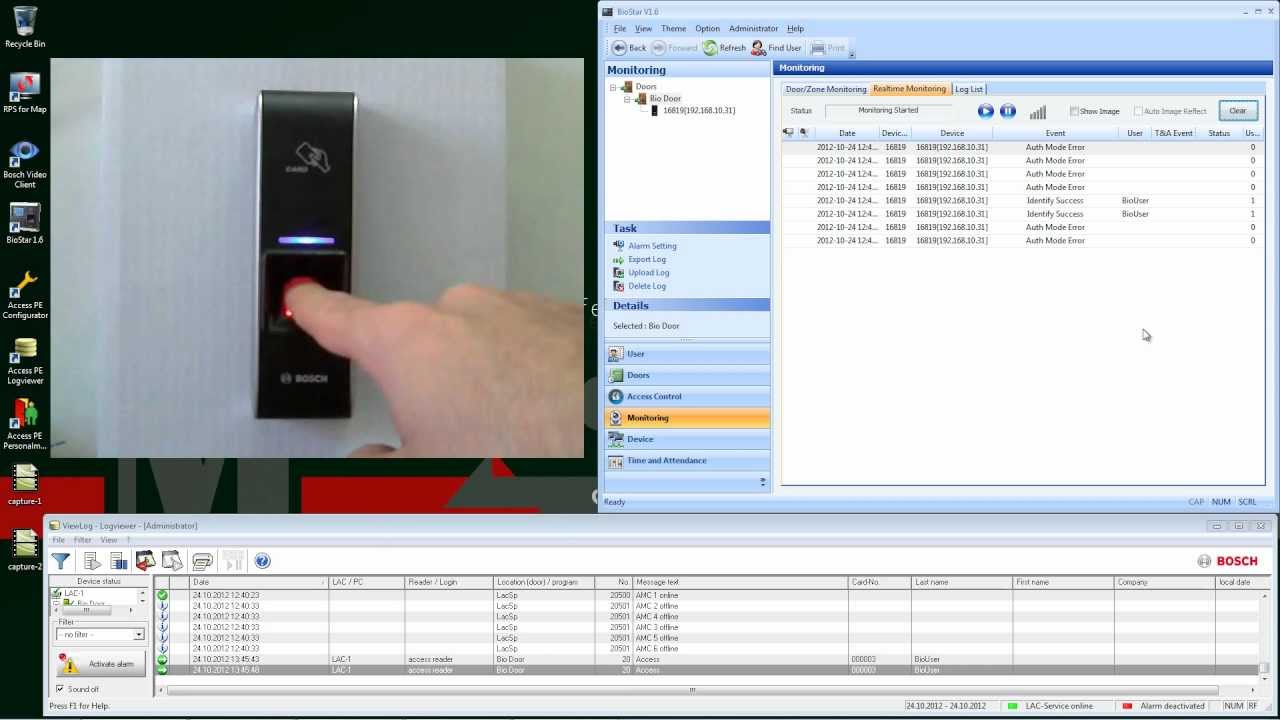Collapse the Doors tree node
This screenshot has width=1280, height=720.
click(613, 87)
